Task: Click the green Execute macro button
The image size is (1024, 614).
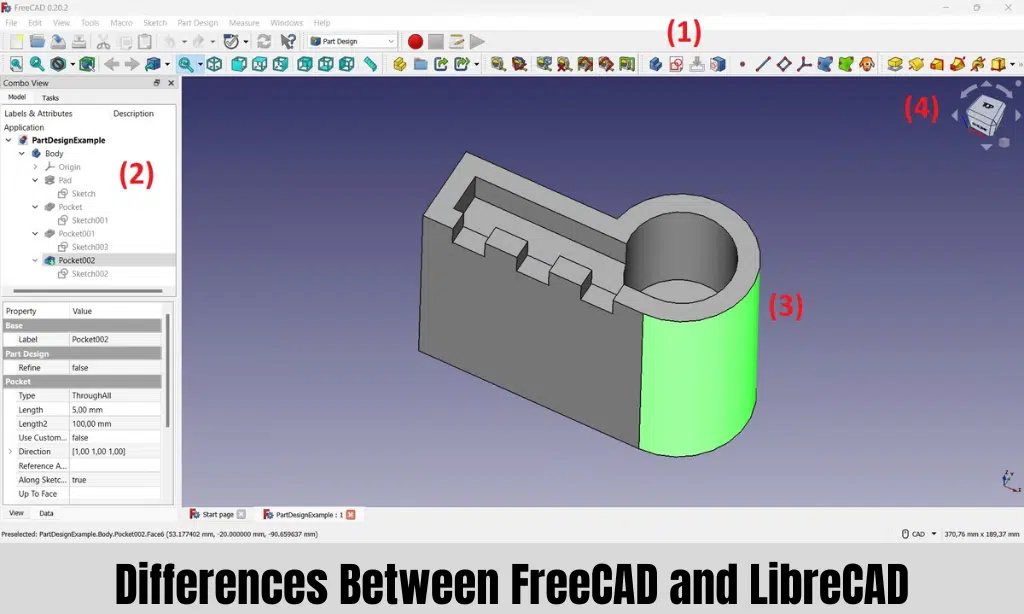Action: click(476, 42)
